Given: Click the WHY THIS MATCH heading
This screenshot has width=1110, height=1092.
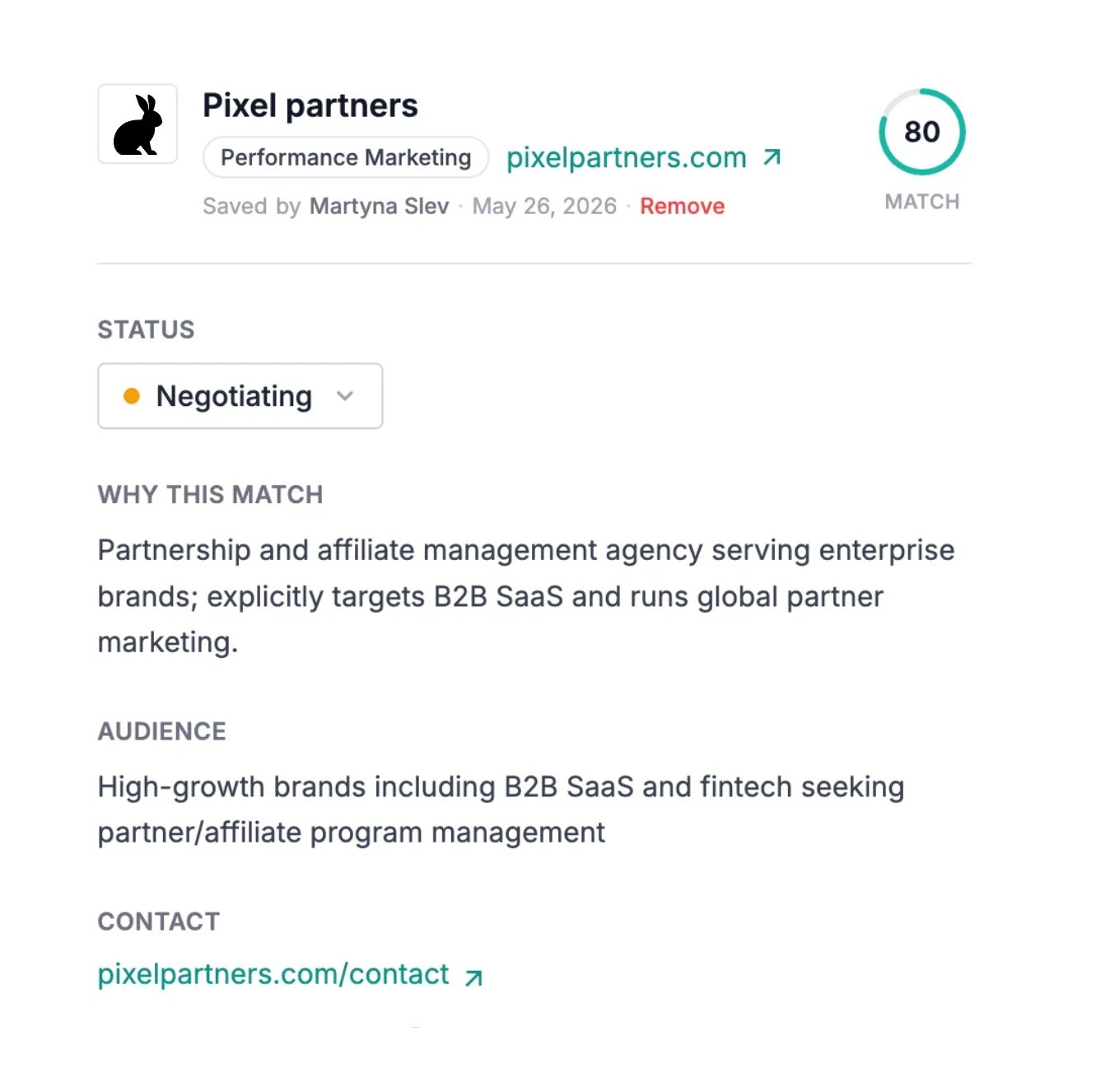Looking at the screenshot, I should [x=211, y=494].
